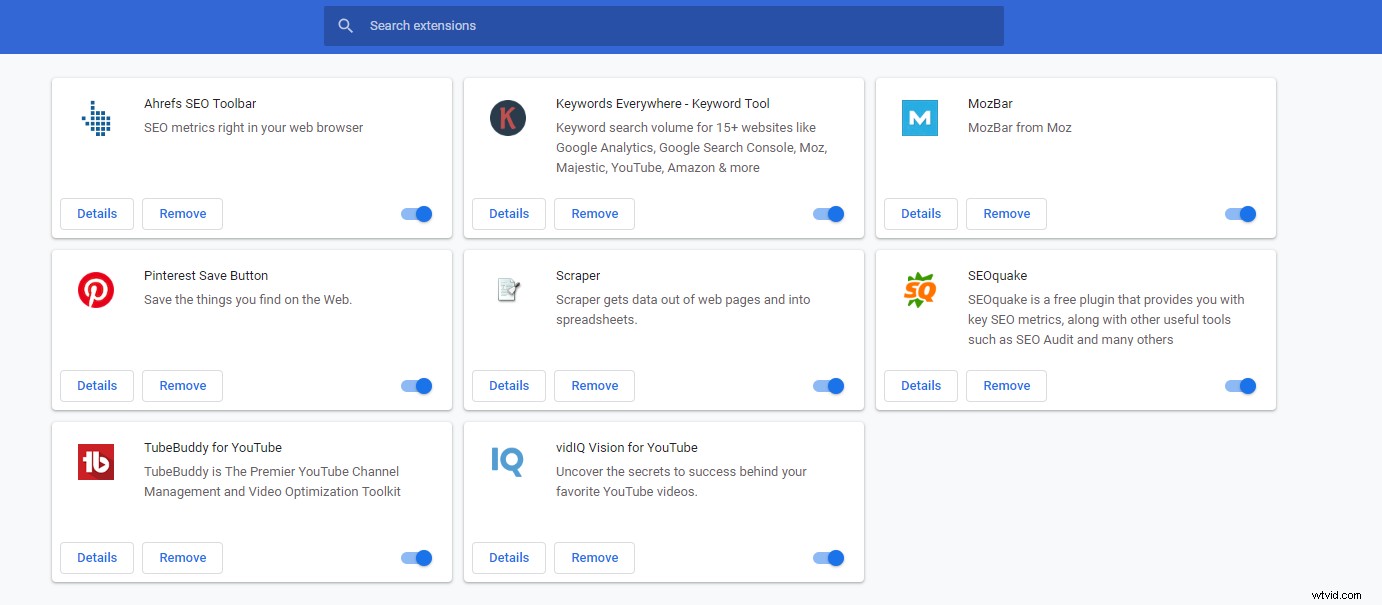The image size is (1382, 605).
Task: Toggle off the Pinterest Save Button extension
Action: [x=417, y=386]
